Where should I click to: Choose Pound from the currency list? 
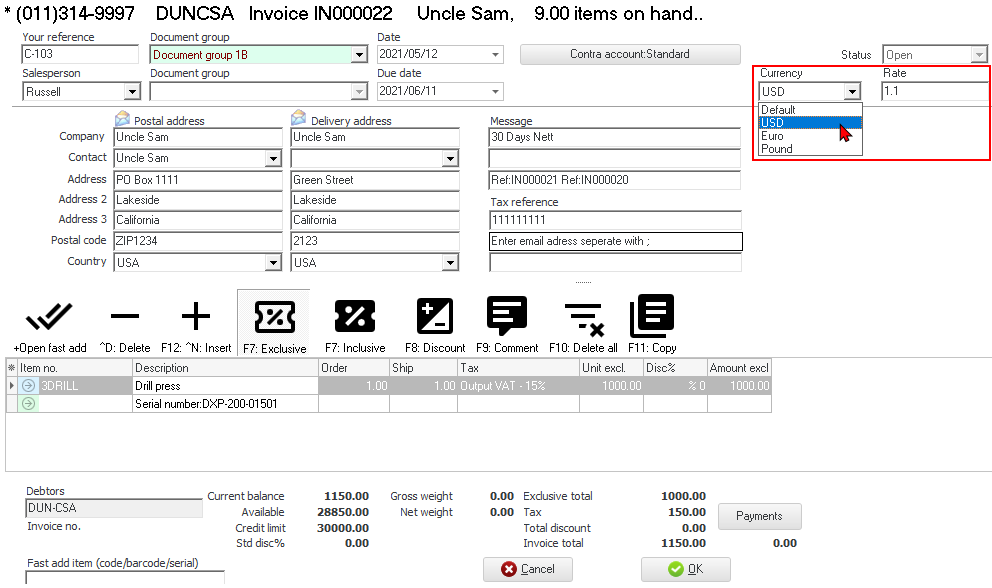coord(776,149)
